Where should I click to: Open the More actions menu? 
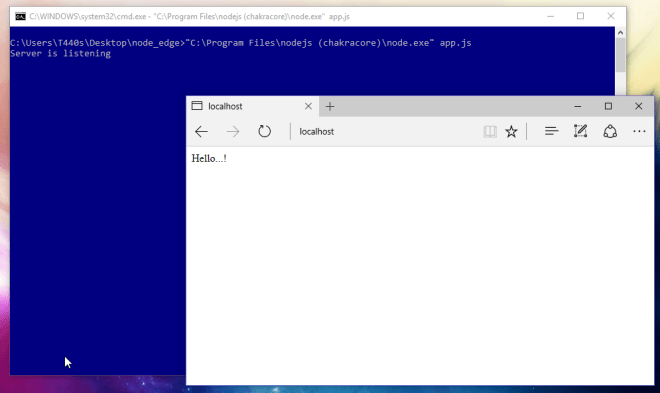click(639, 132)
